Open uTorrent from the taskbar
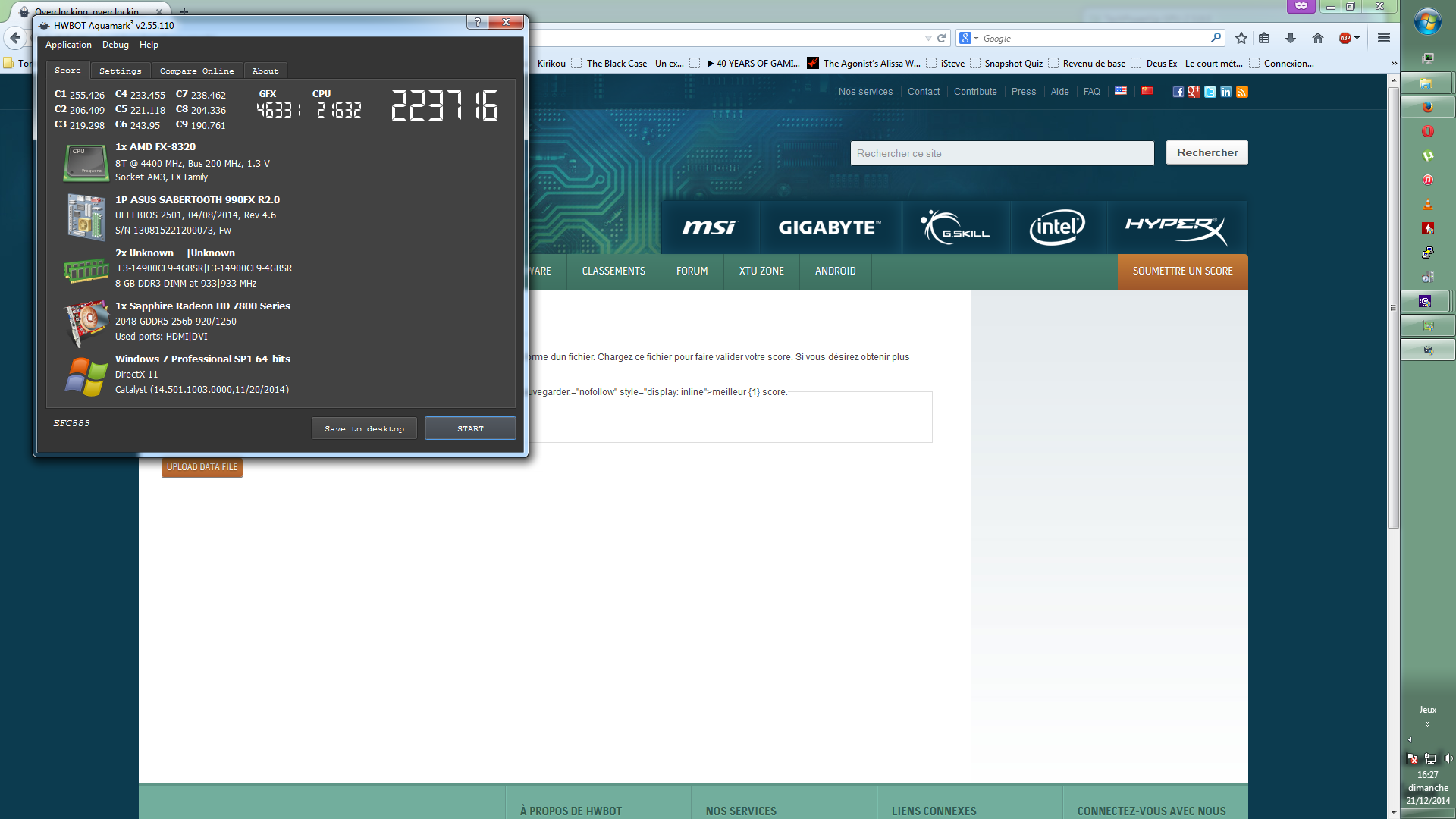The image size is (1456, 819). (x=1427, y=155)
